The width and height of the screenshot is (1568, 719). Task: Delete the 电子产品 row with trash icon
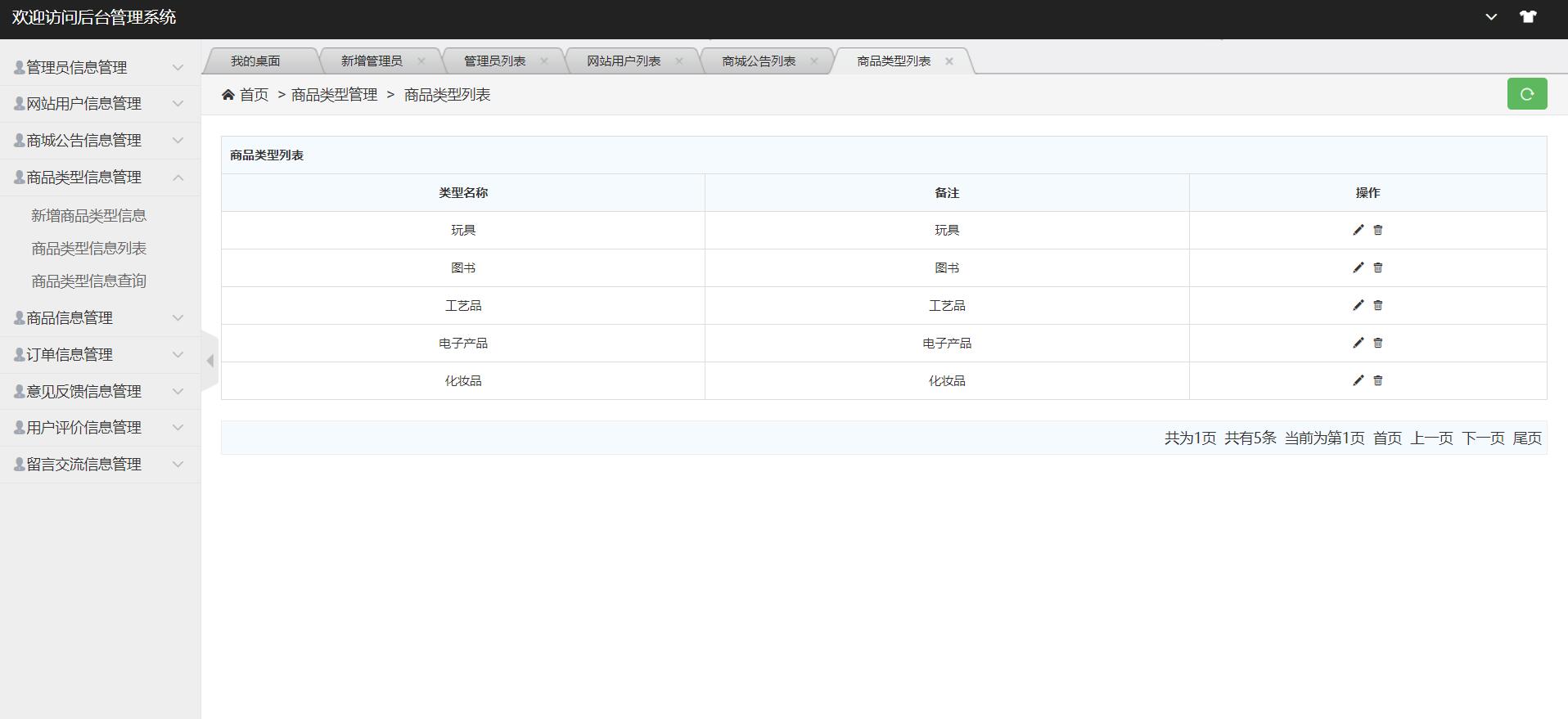pos(1378,343)
